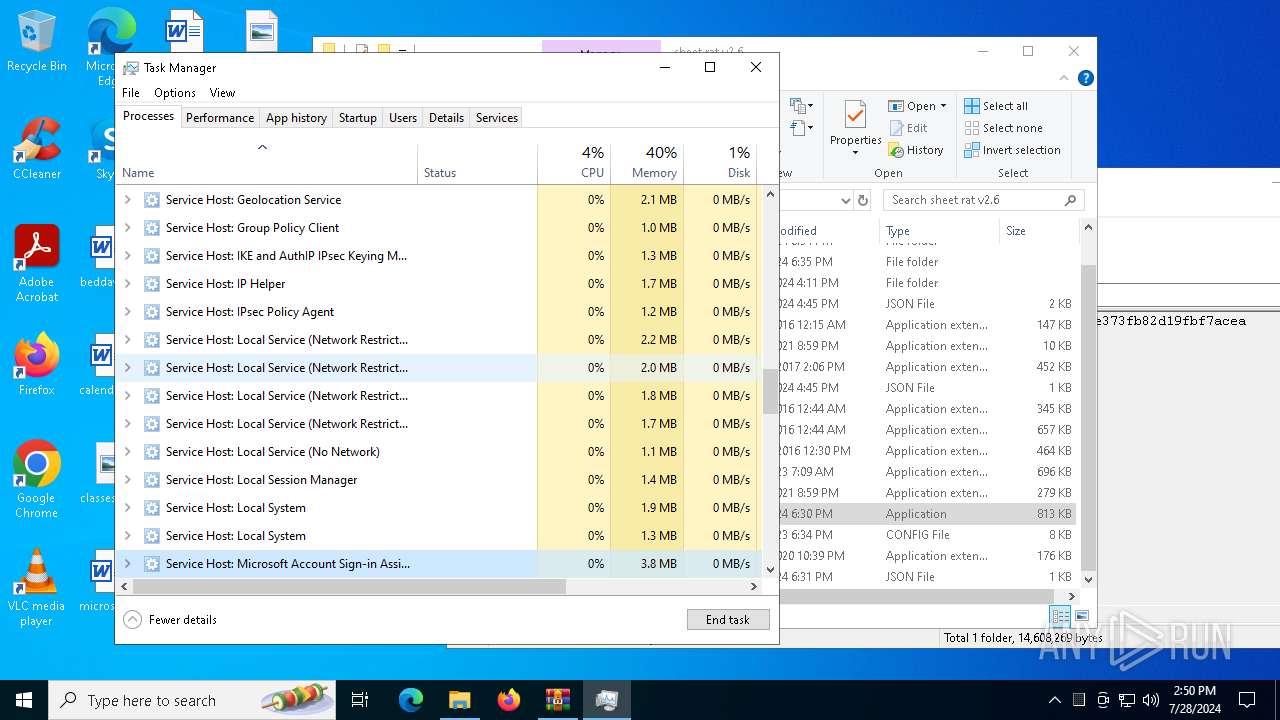Expand Service Host: Microsoft Account Sign-in row
Image resolution: width=1280 pixels, height=720 pixels.
click(127, 564)
